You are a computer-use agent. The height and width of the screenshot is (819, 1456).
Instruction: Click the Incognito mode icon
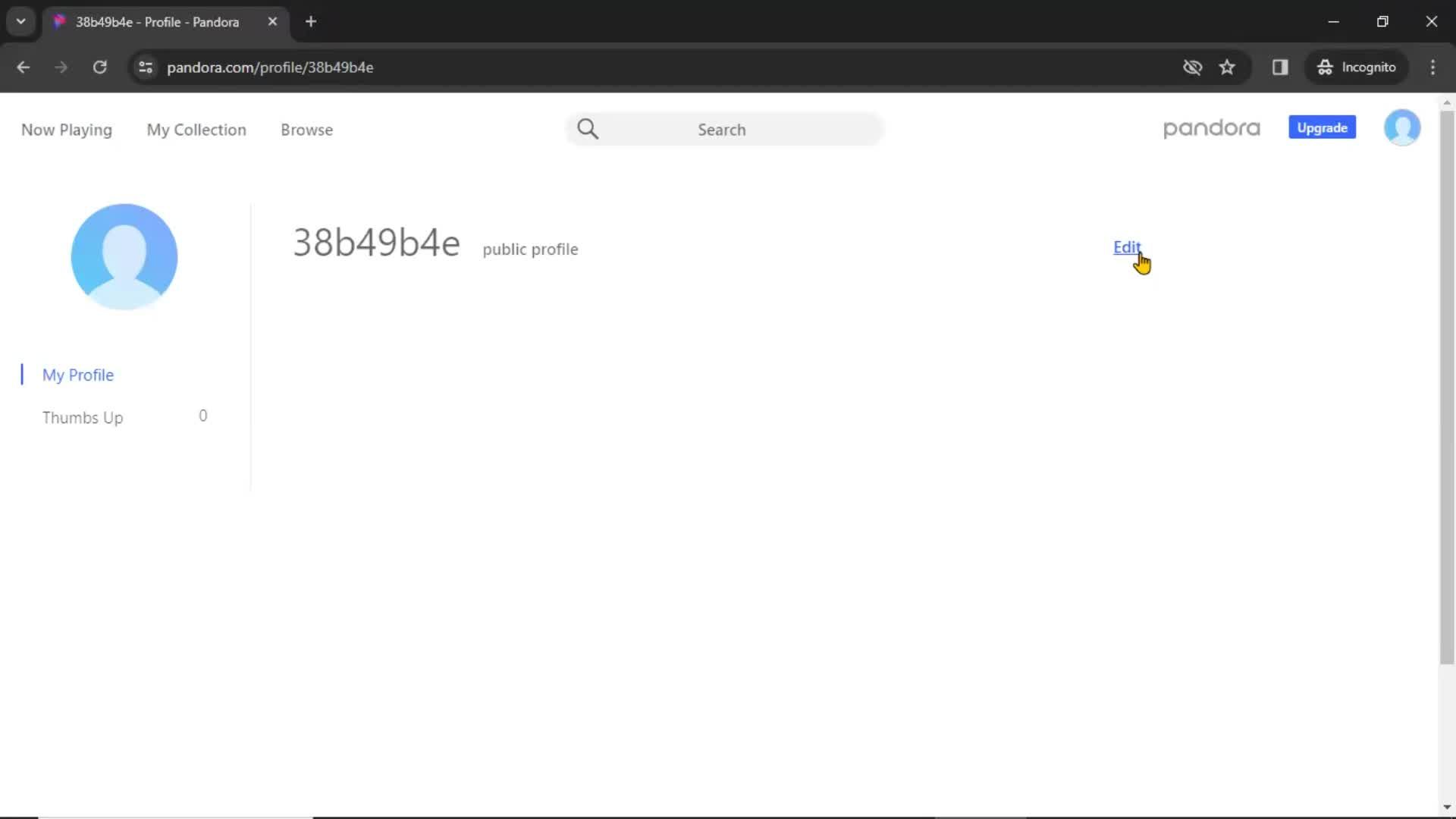pos(1326,67)
